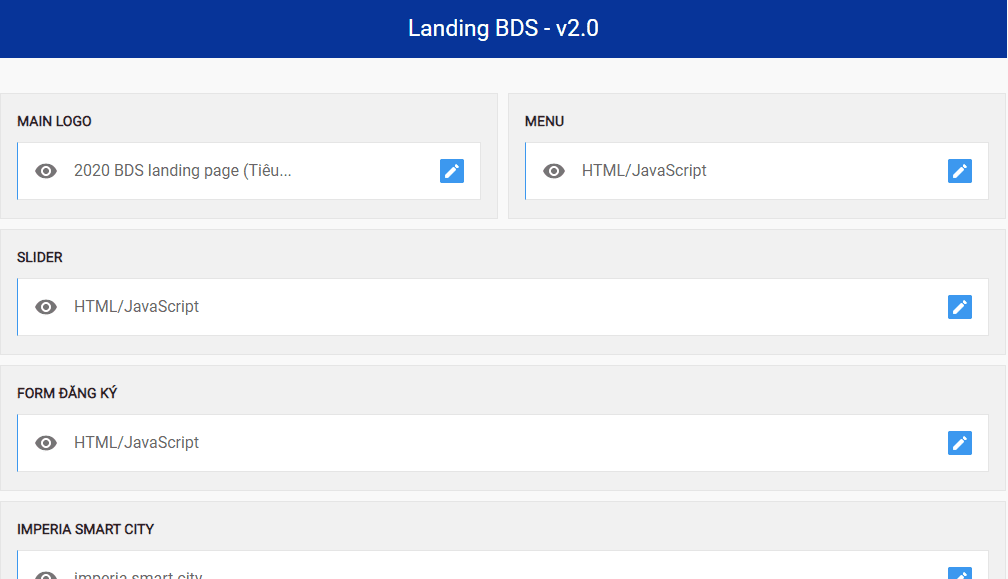Click the MAIN LOGO section heading

tap(54, 121)
